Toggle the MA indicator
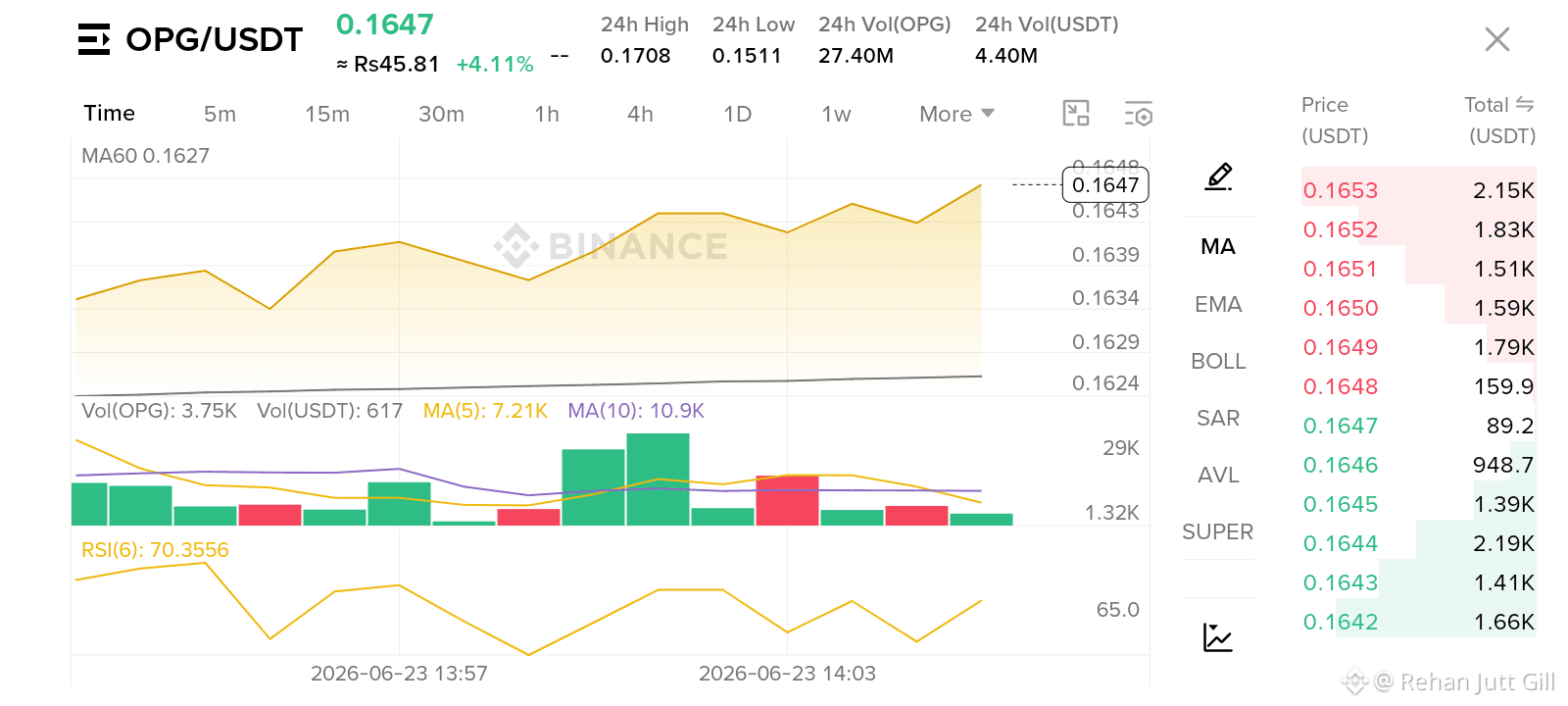Image resolution: width=1568 pixels, height=706 pixels. coord(1218,246)
